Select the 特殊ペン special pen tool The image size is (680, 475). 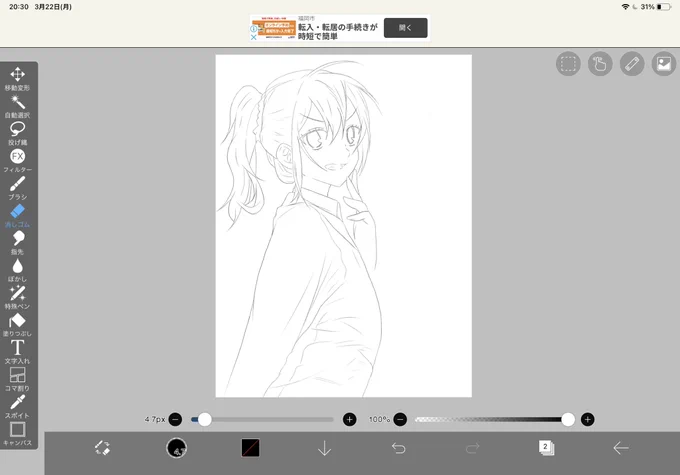[x=17, y=298]
